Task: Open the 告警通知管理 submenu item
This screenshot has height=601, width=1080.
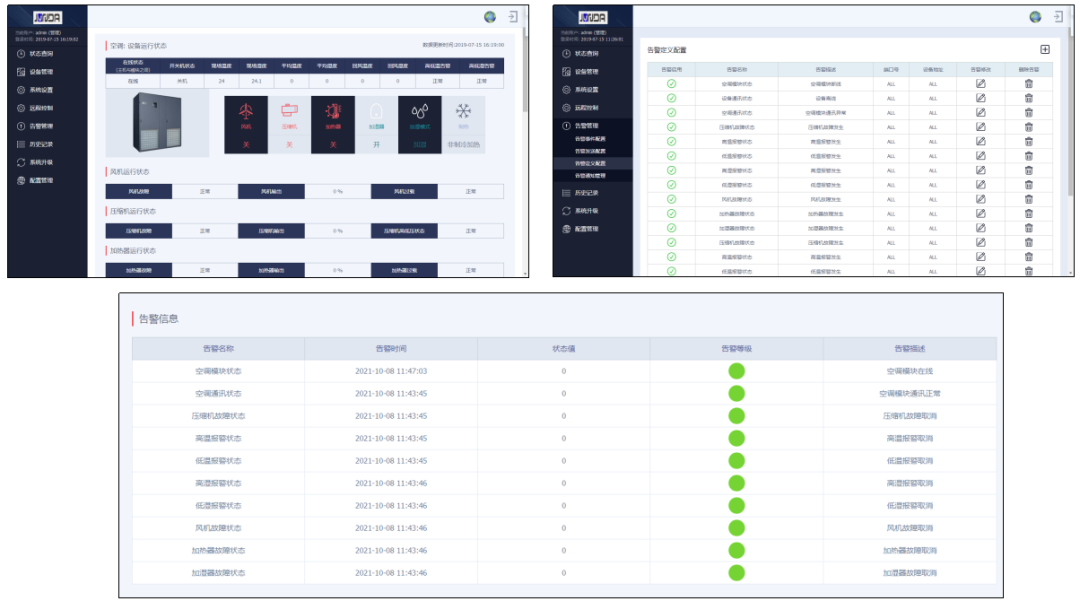Action: coord(589,175)
